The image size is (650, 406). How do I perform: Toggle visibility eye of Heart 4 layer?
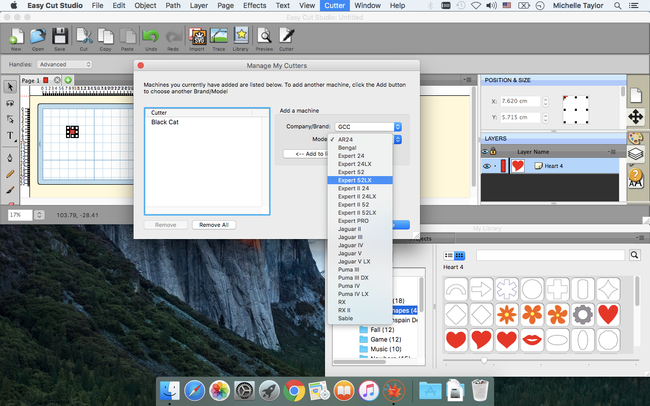point(486,166)
